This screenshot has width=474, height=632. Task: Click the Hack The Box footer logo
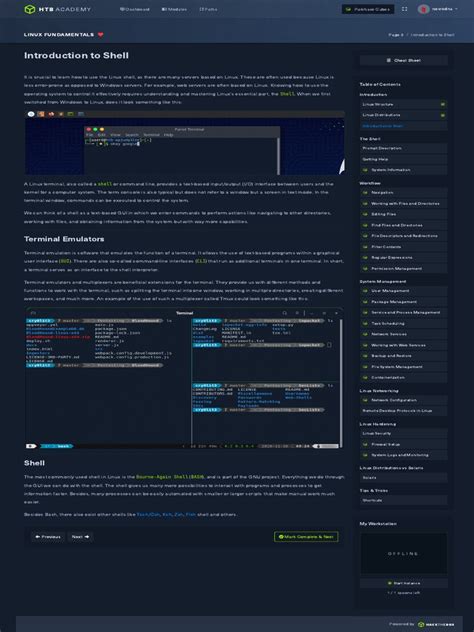[436, 624]
